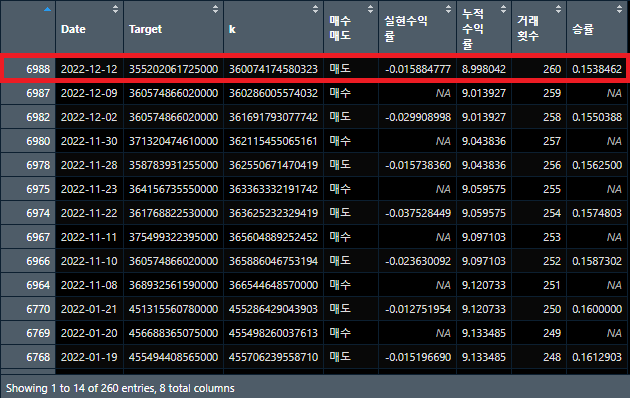Click trade count 260

point(552,69)
